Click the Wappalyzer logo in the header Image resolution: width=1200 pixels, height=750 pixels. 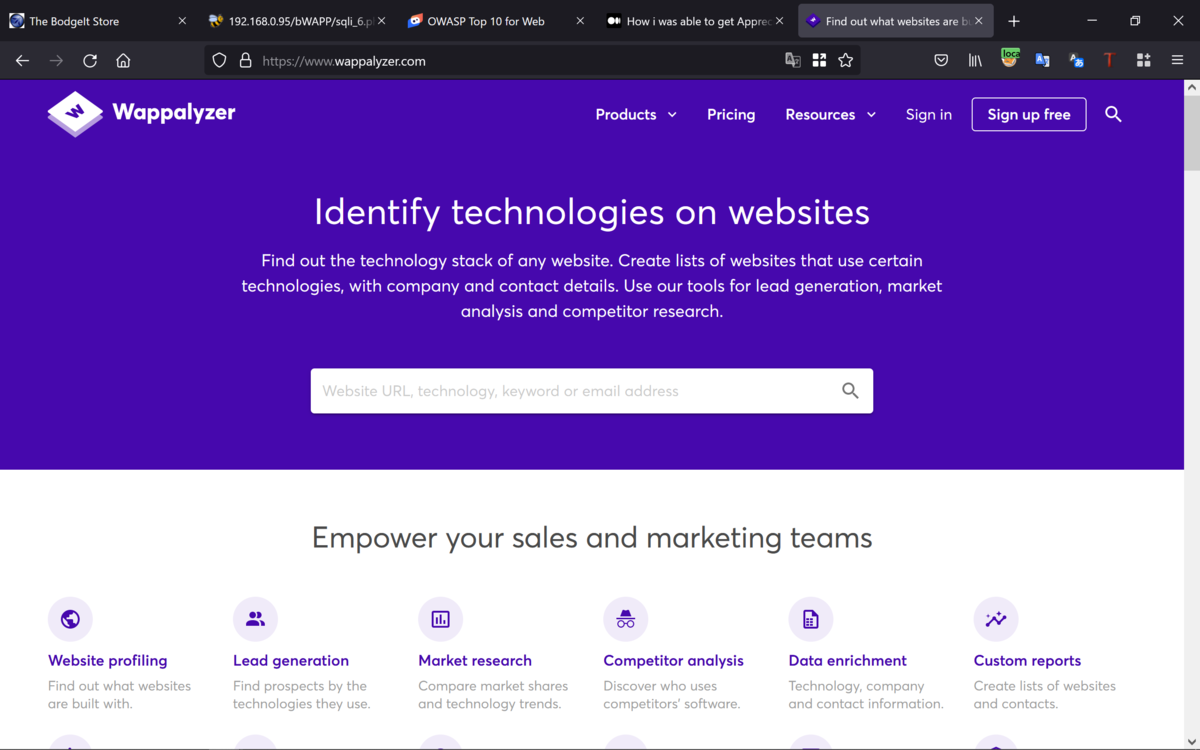pos(141,113)
